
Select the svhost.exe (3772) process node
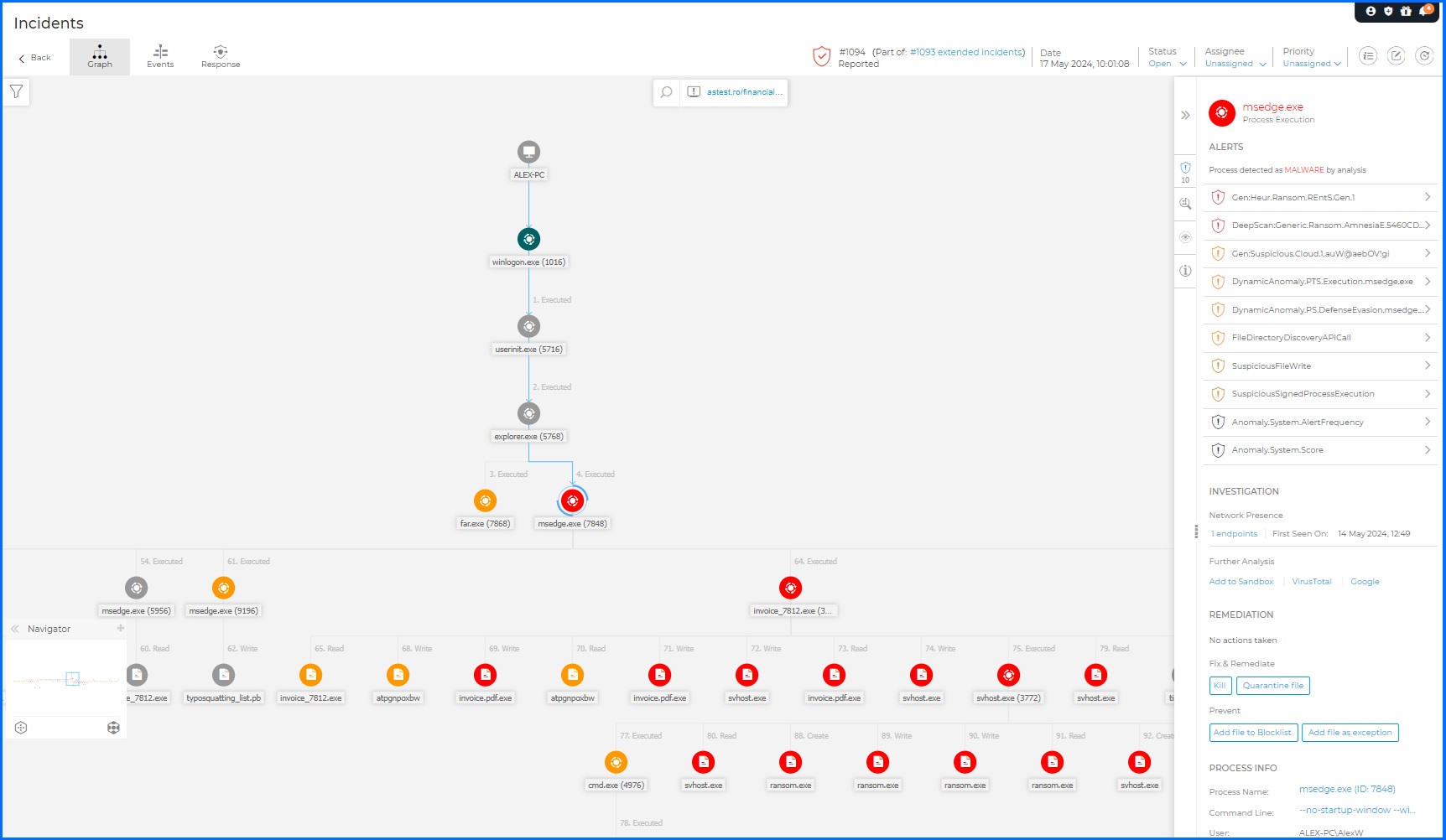point(1008,675)
